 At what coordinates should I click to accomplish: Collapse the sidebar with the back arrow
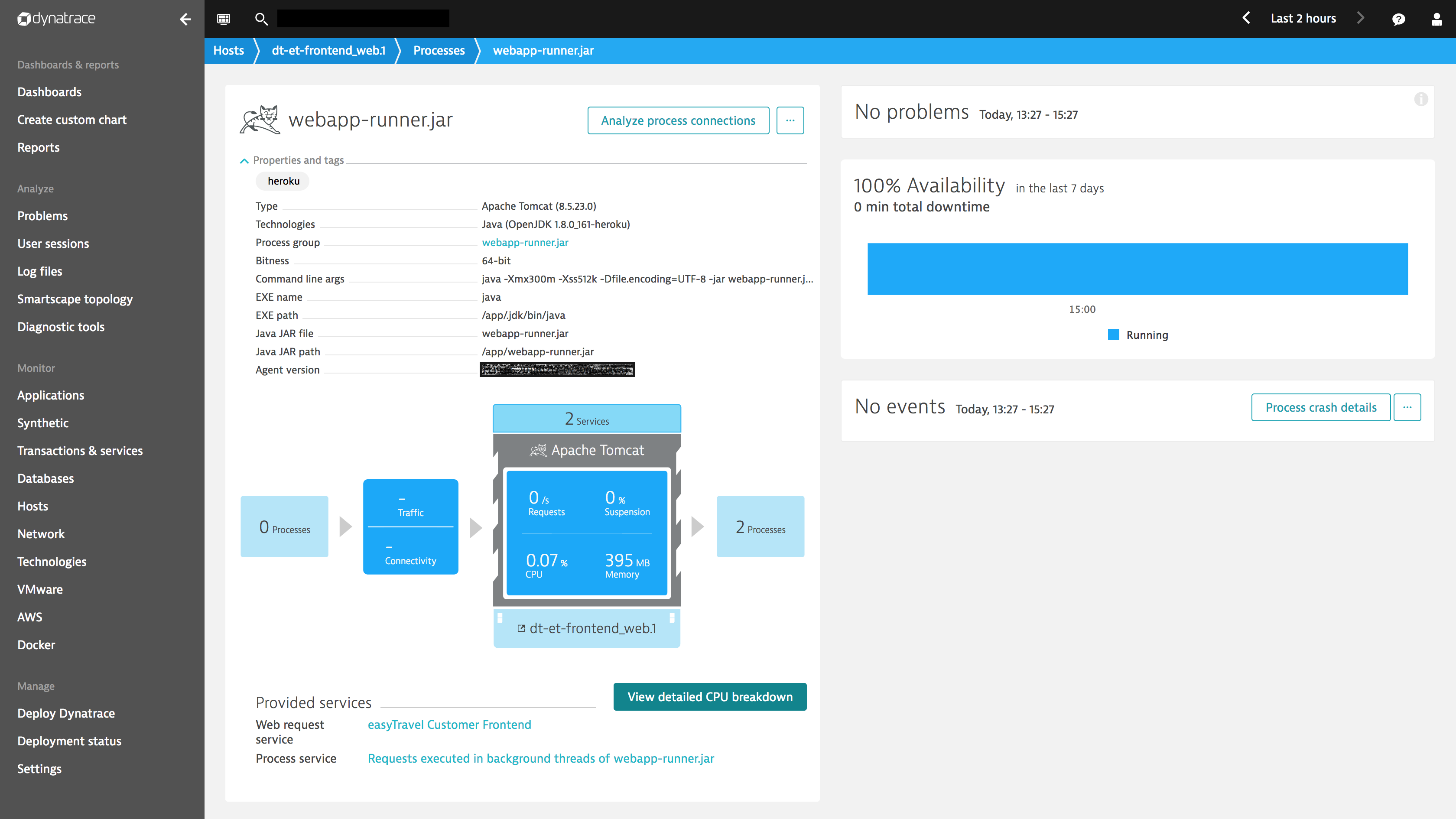pos(185,19)
